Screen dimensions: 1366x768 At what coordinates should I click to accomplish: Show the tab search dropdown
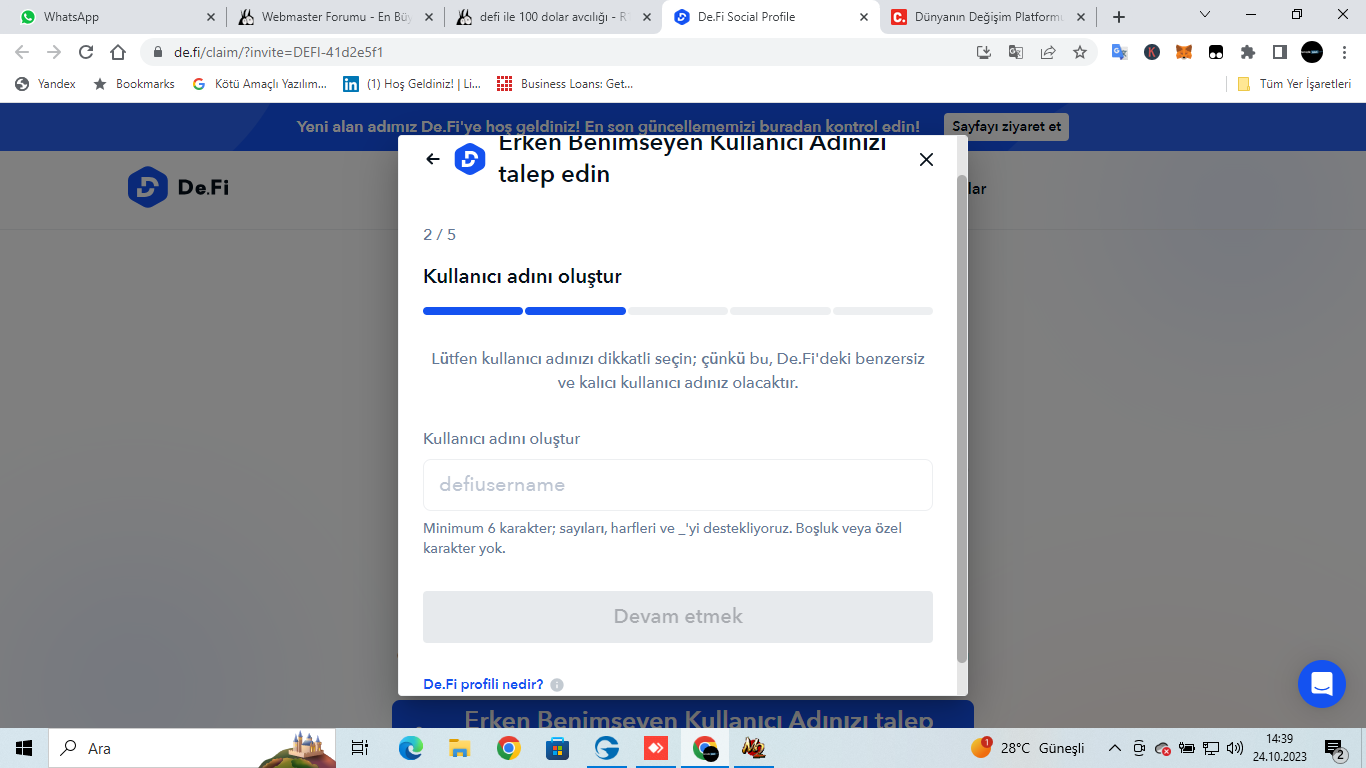click(x=1205, y=15)
